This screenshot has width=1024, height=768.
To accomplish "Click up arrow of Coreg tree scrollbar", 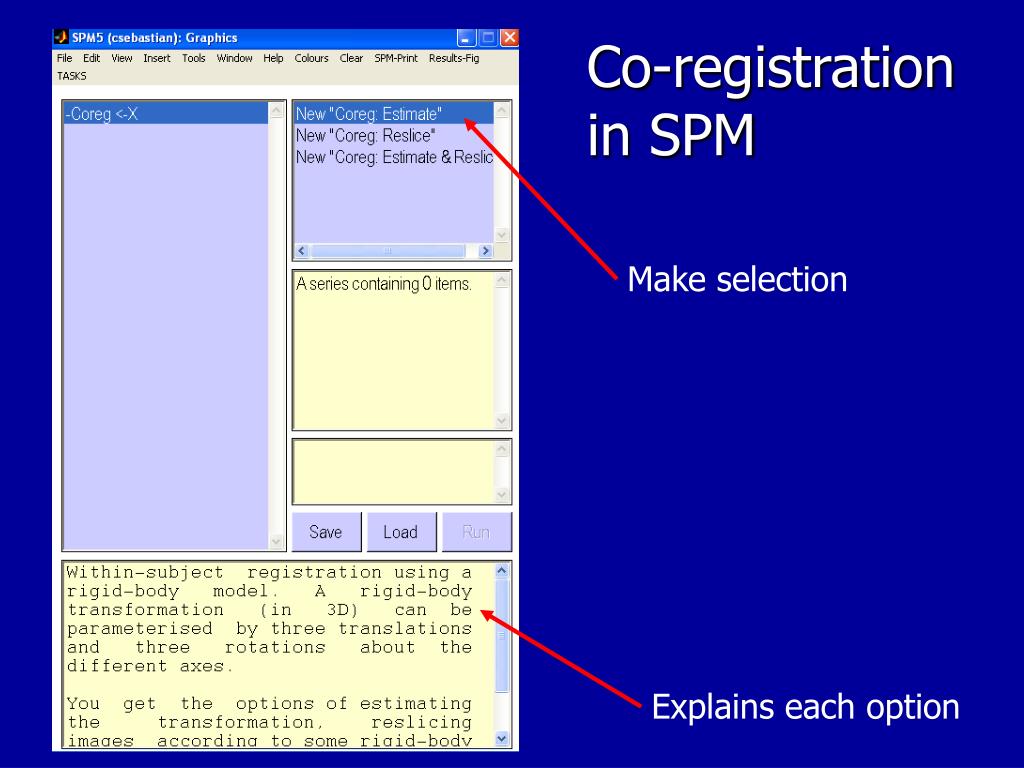I will click(276, 110).
